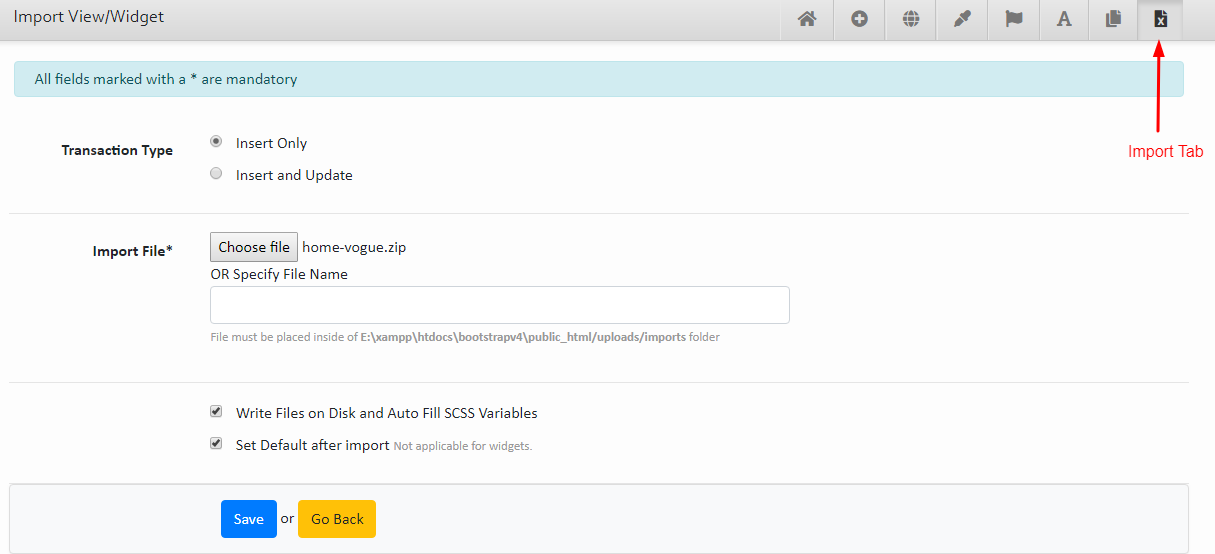Click the Set Default after import label
1215x554 pixels.
(312, 445)
